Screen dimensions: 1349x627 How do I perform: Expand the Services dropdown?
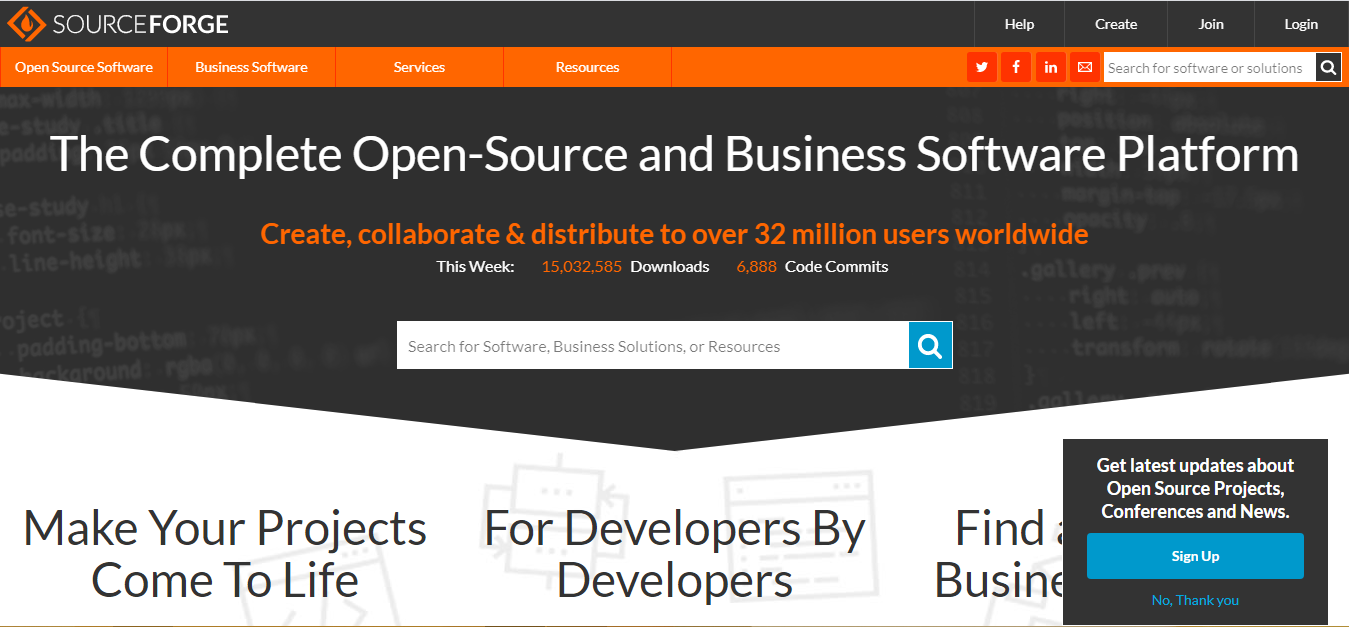419,66
